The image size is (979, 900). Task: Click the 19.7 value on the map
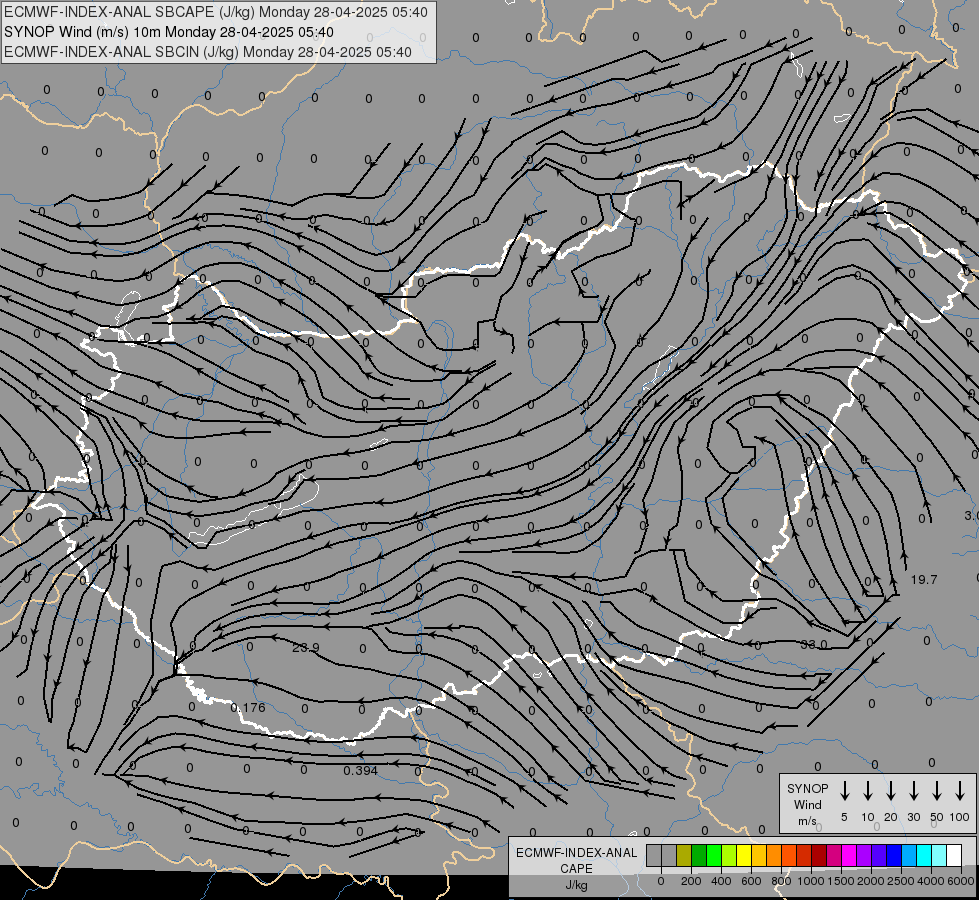[924, 580]
